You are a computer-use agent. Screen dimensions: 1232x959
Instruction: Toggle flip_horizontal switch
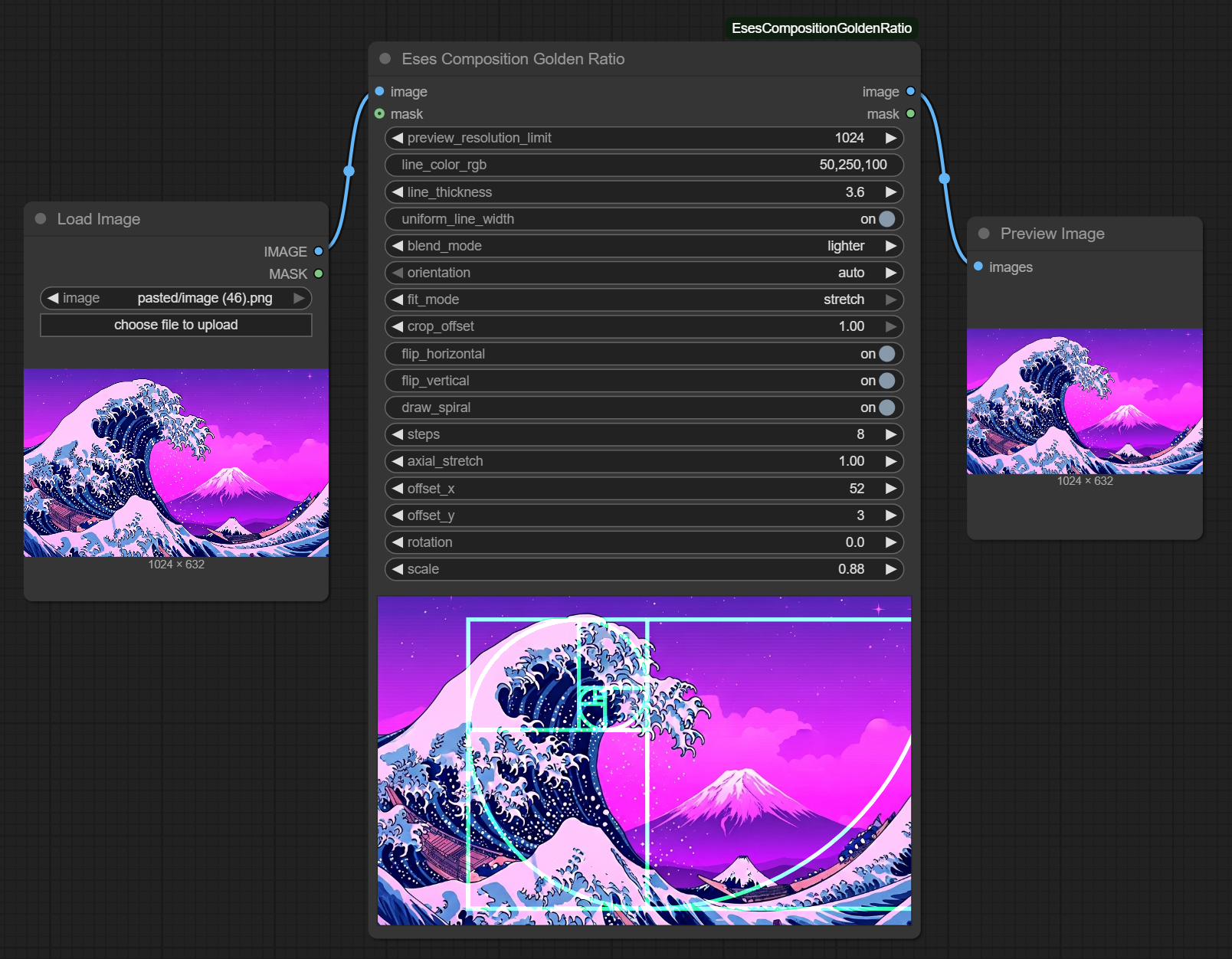click(886, 354)
